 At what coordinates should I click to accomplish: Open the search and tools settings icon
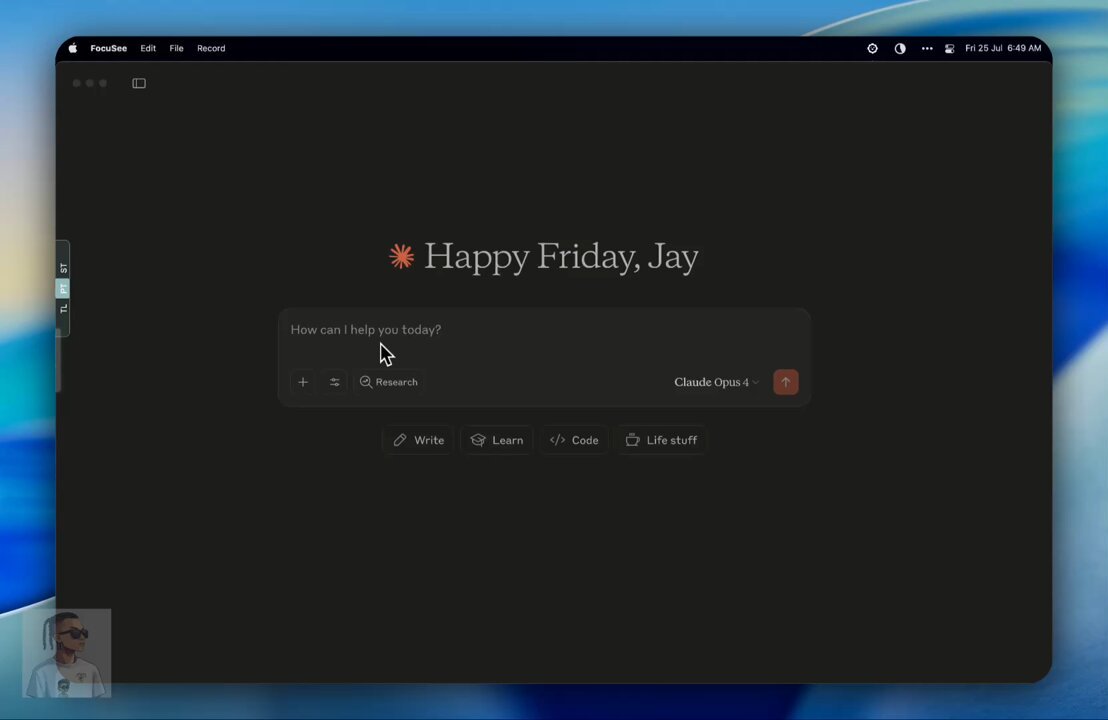[335, 382]
